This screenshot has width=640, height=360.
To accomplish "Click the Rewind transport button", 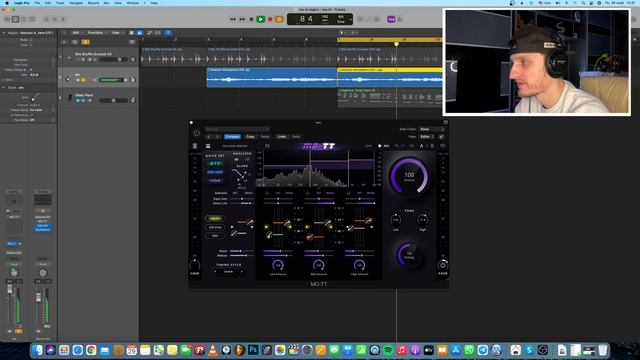I will [x=233, y=19].
